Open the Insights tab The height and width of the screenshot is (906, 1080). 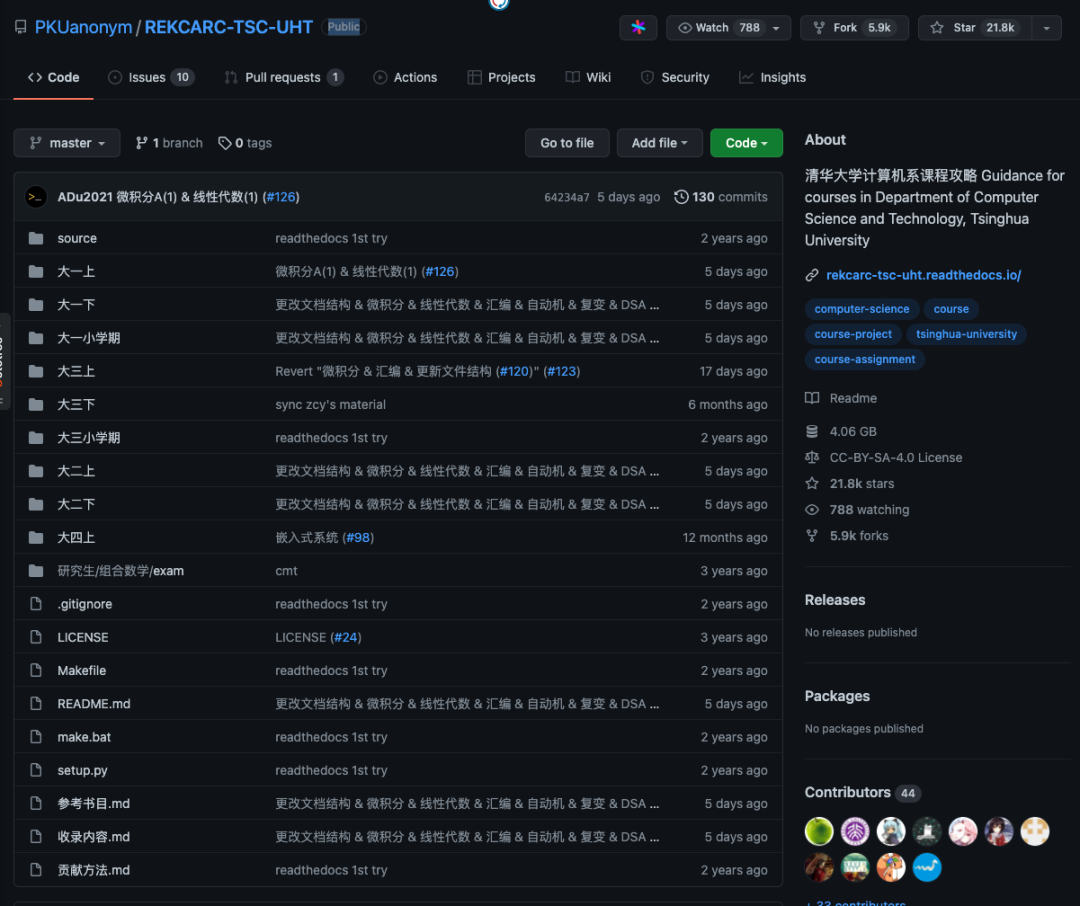(772, 77)
